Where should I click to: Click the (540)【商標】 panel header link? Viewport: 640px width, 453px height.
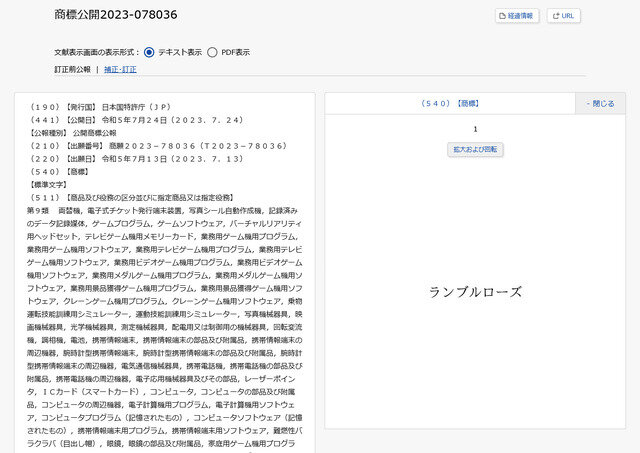pyautogui.click(x=450, y=104)
